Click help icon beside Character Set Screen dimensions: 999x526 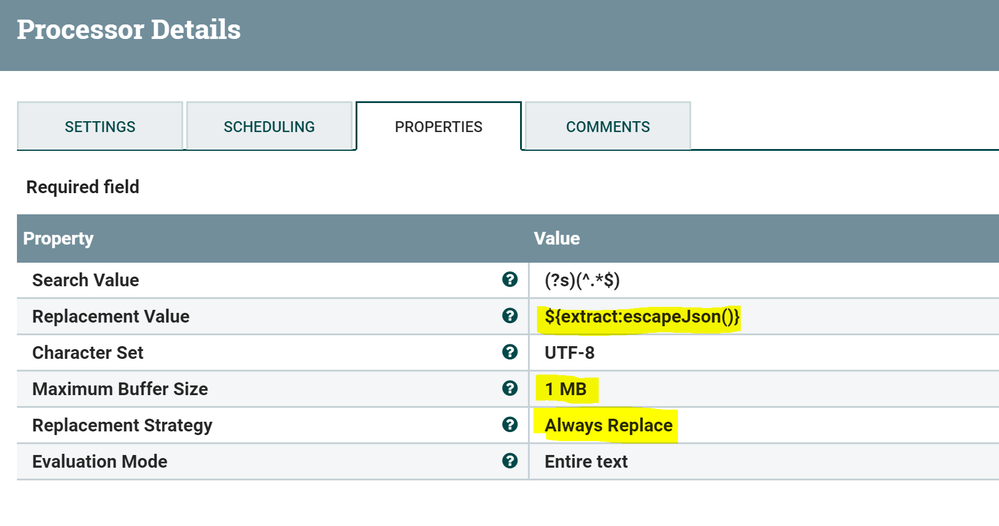click(510, 352)
